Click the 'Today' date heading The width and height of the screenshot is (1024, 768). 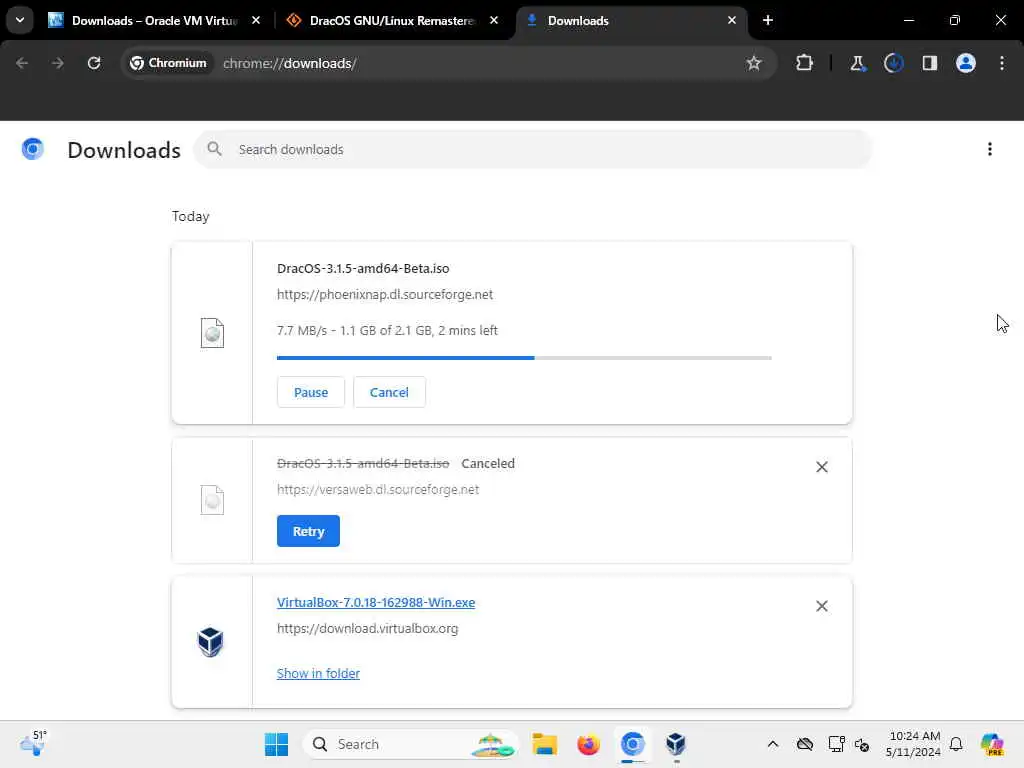click(x=190, y=216)
